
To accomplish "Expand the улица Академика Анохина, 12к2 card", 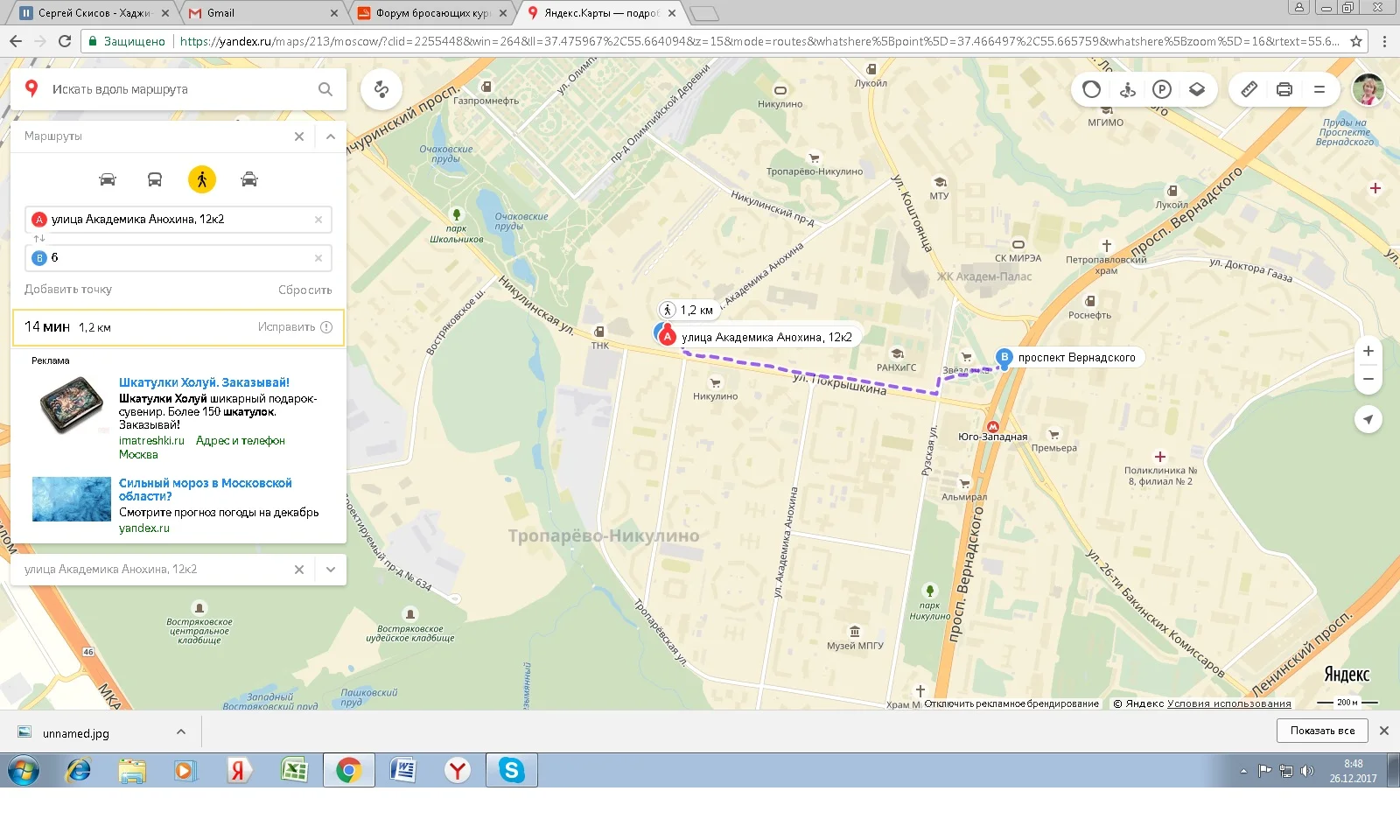I will click(331, 570).
